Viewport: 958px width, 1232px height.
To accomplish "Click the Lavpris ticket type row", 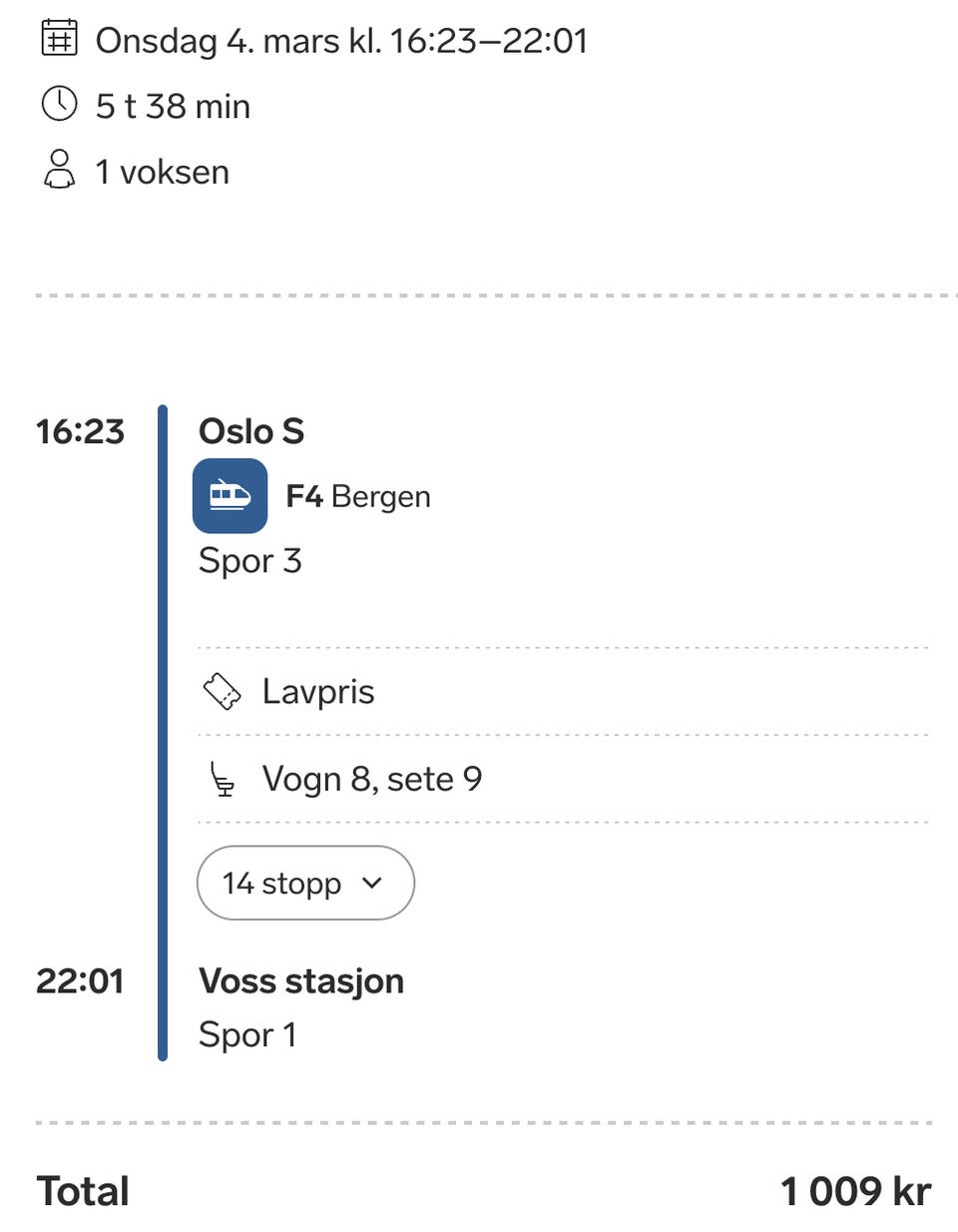I will pos(318,691).
